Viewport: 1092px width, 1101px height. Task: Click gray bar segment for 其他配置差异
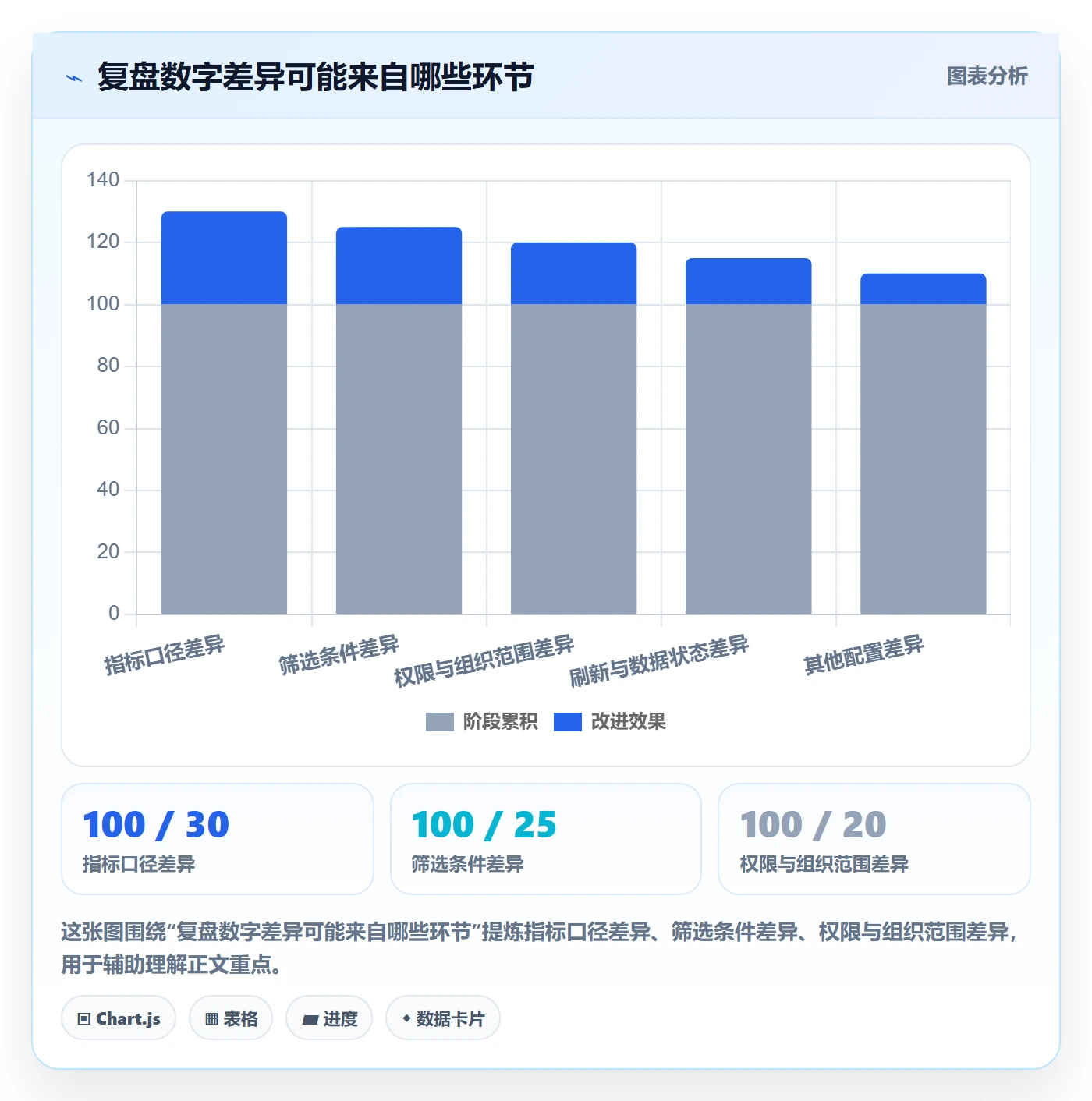click(923, 458)
